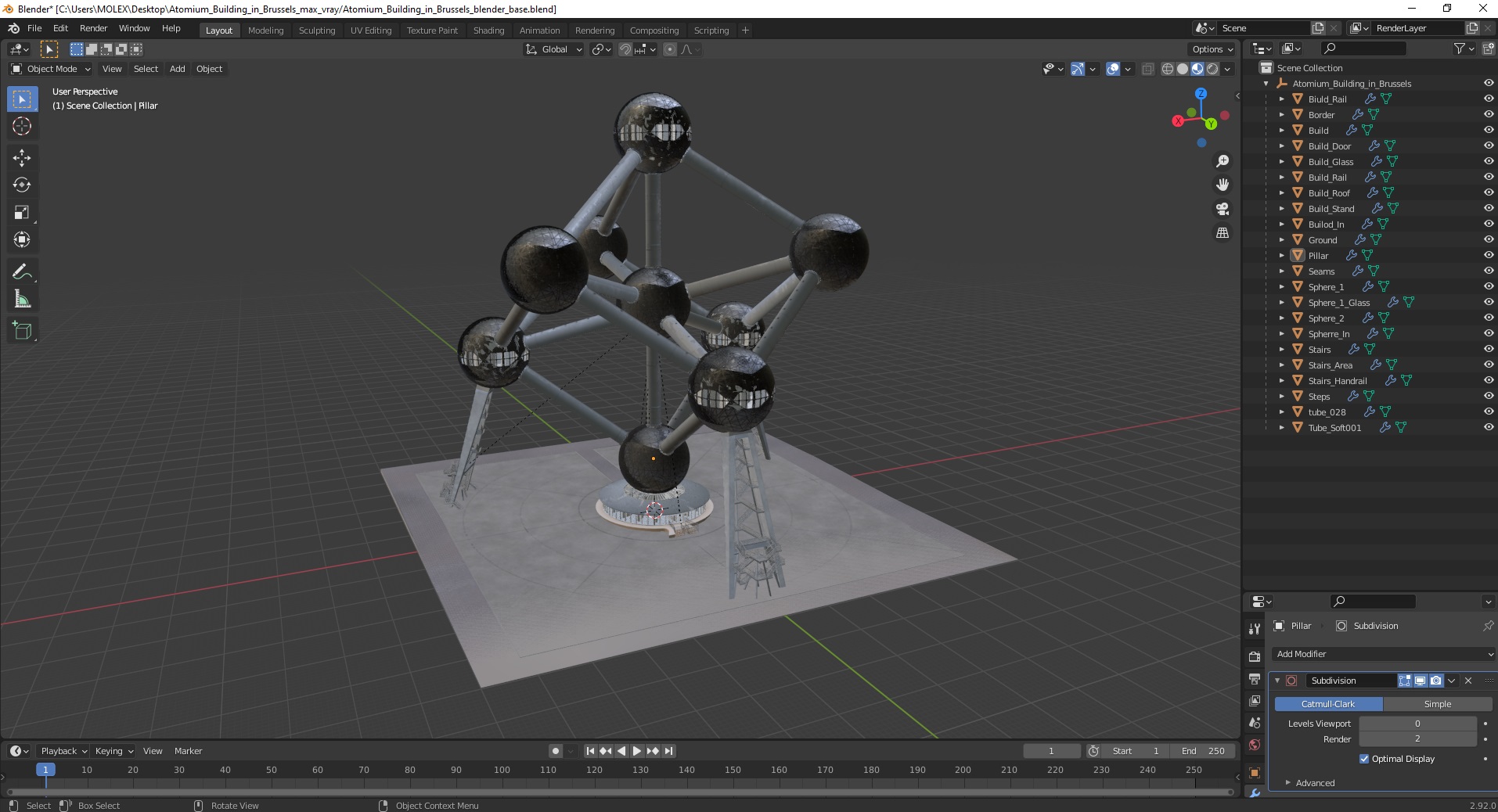Click the Zoom view icon

coord(1222,161)
